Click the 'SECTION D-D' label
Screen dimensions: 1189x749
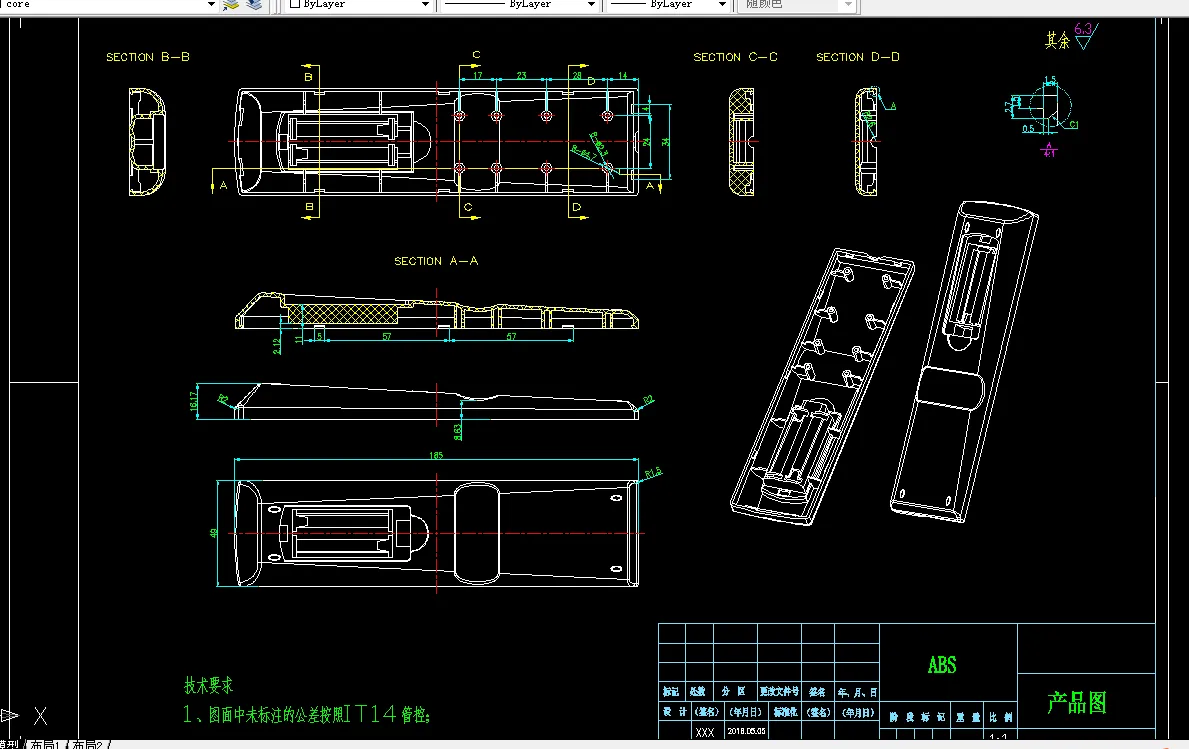point(858,57)
